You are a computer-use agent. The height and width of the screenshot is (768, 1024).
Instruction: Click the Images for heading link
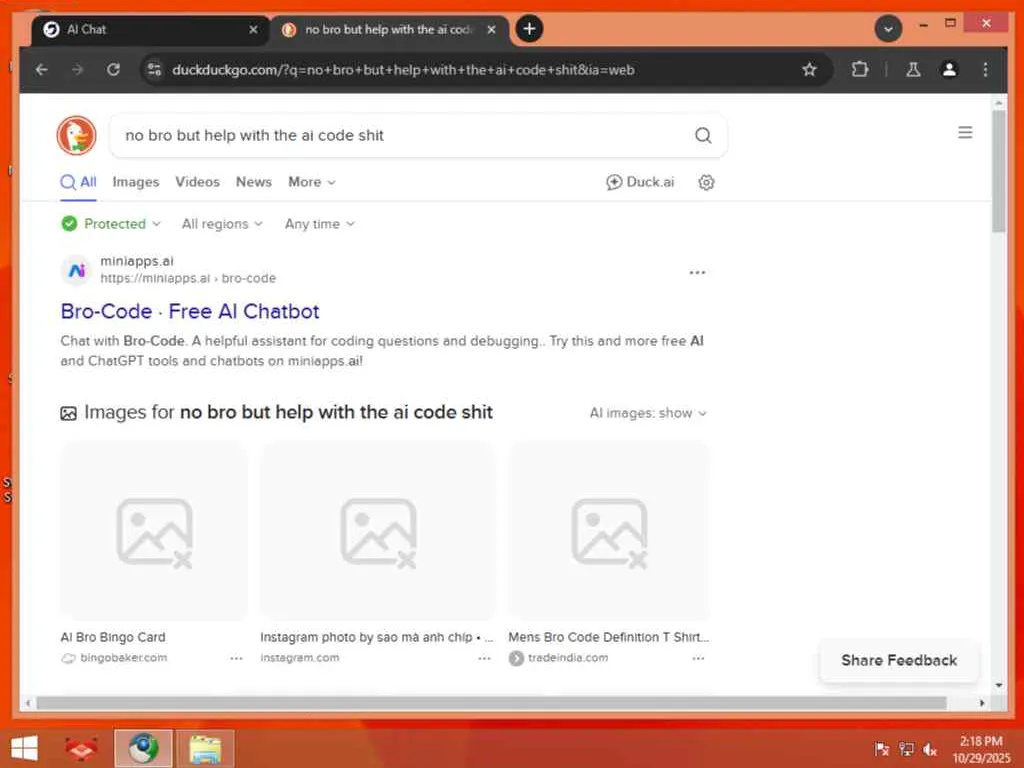(x=288, y=413)
